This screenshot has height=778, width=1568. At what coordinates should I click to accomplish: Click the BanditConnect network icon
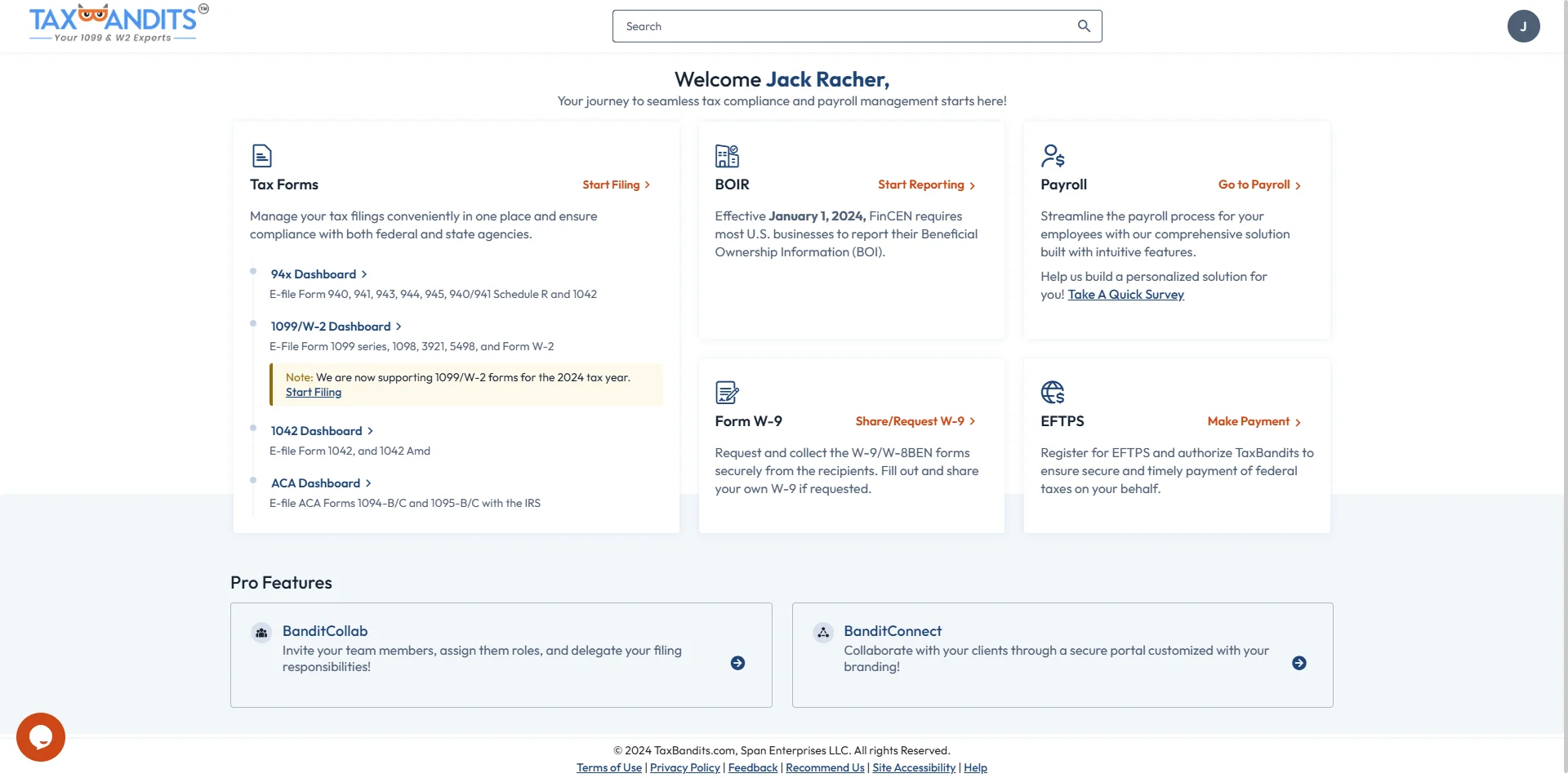point(823,633)
